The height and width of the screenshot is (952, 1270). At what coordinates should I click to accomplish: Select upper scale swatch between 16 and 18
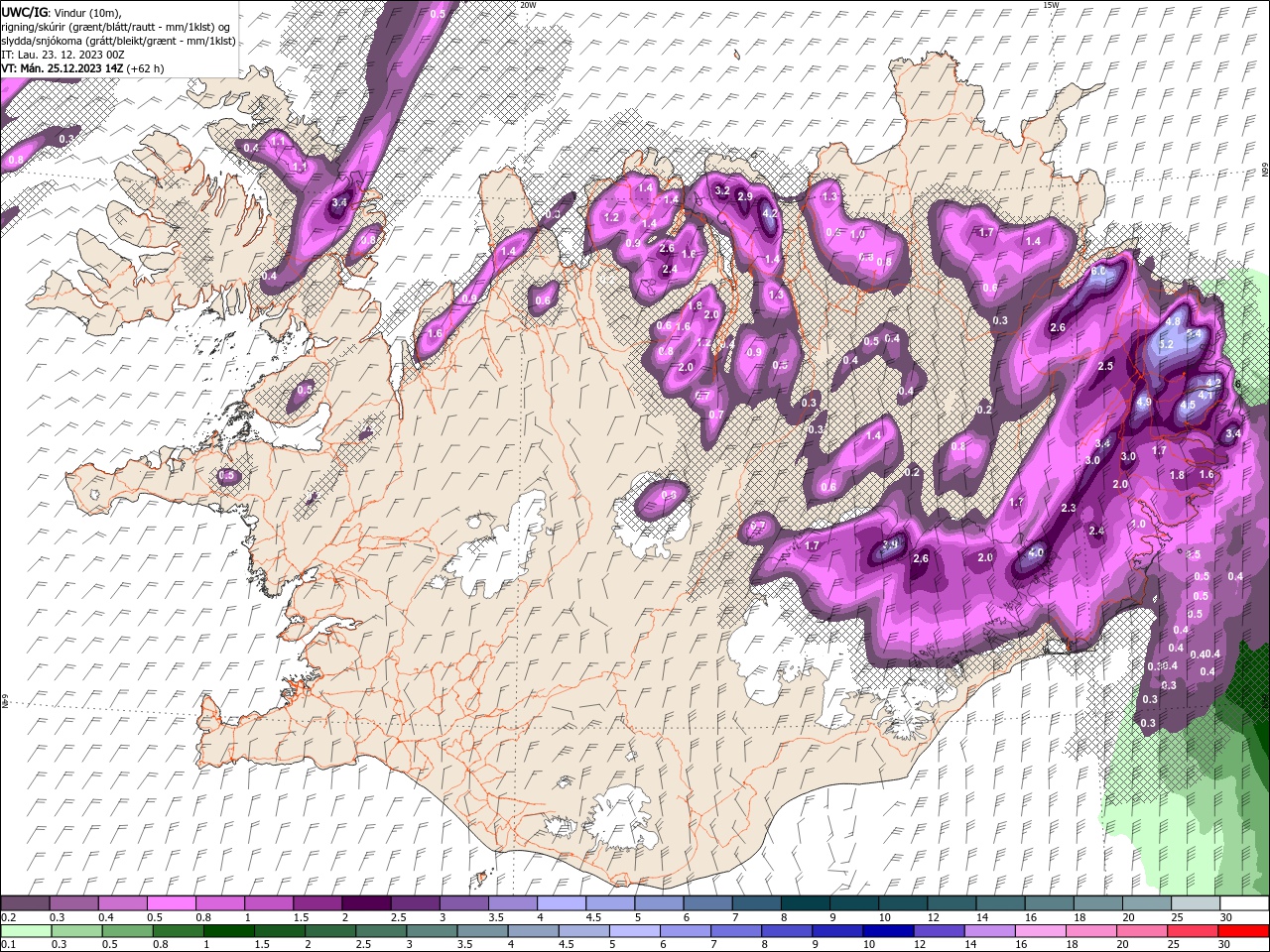1050,903
